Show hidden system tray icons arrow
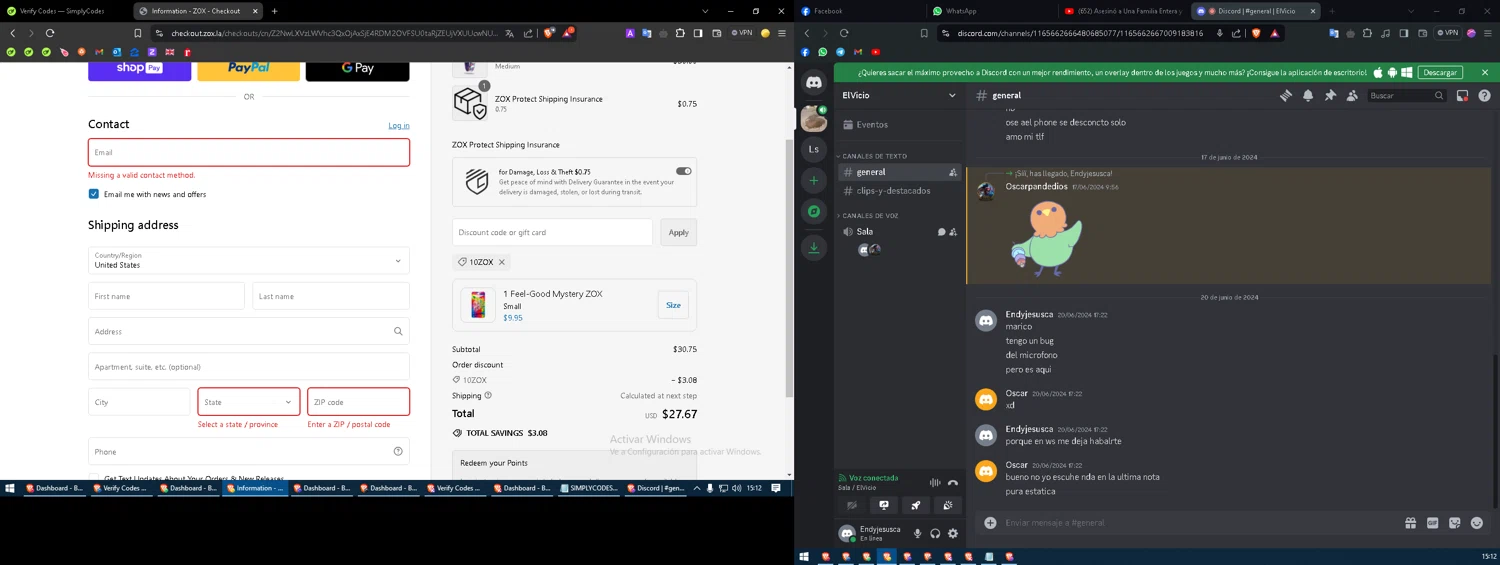1500x565 pixels. point(697,488)
